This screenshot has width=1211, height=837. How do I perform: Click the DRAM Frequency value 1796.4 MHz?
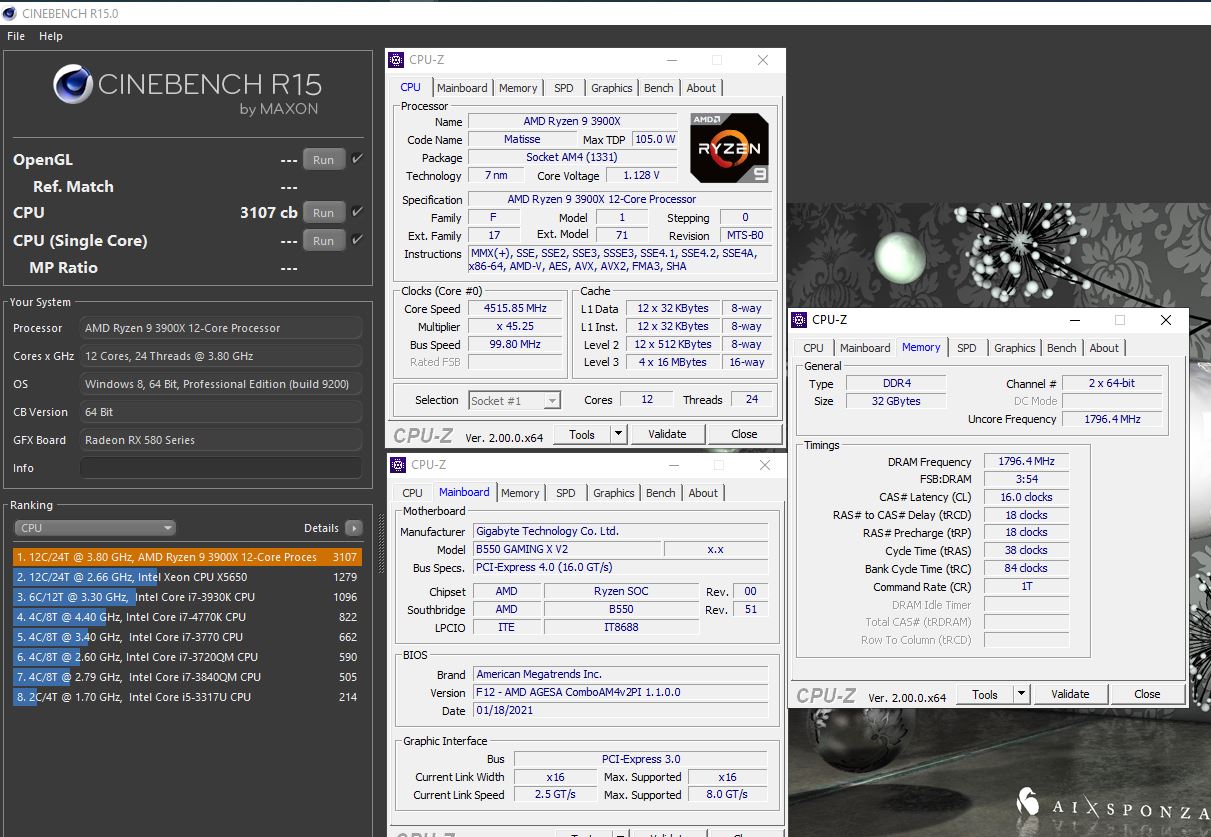pyautogui.click(x=1026, y=462)
